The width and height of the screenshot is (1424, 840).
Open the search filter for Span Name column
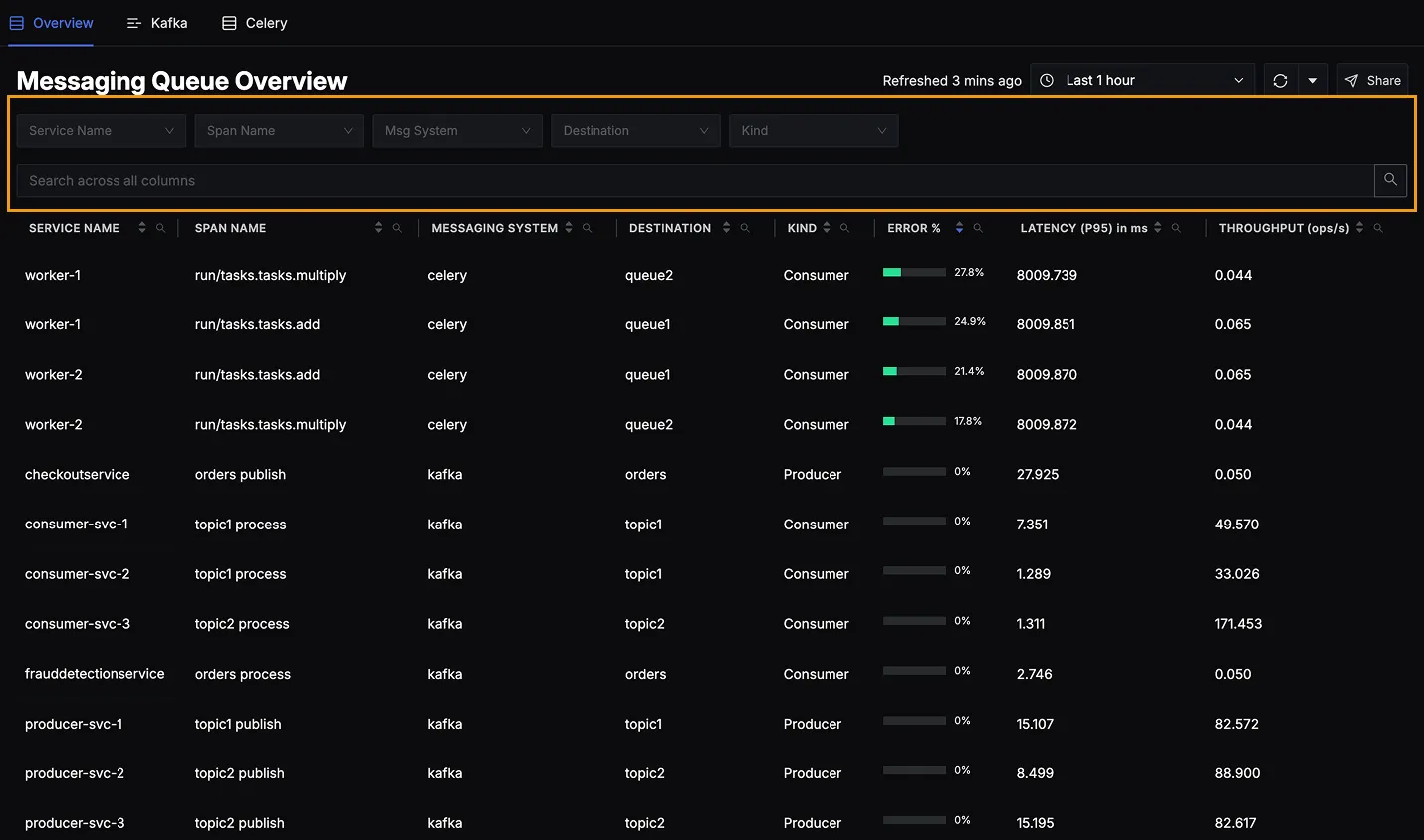coord(397,228)
